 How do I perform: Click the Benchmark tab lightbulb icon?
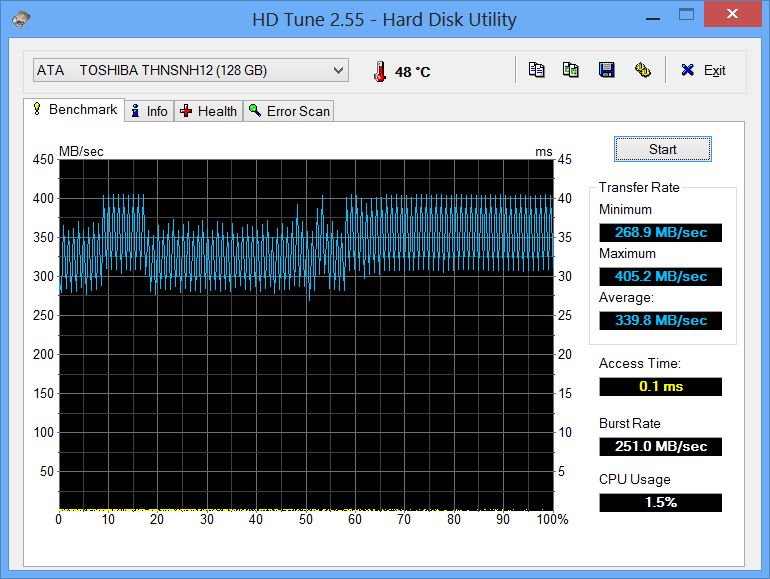pyautogui.click(x=37, y=109)
